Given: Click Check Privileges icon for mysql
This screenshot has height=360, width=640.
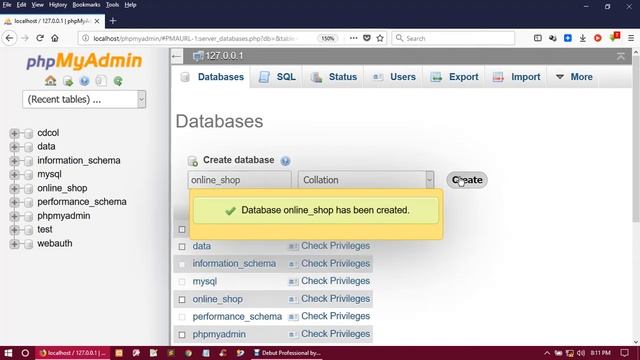Looking at the screenshot, I should [293, 282].
